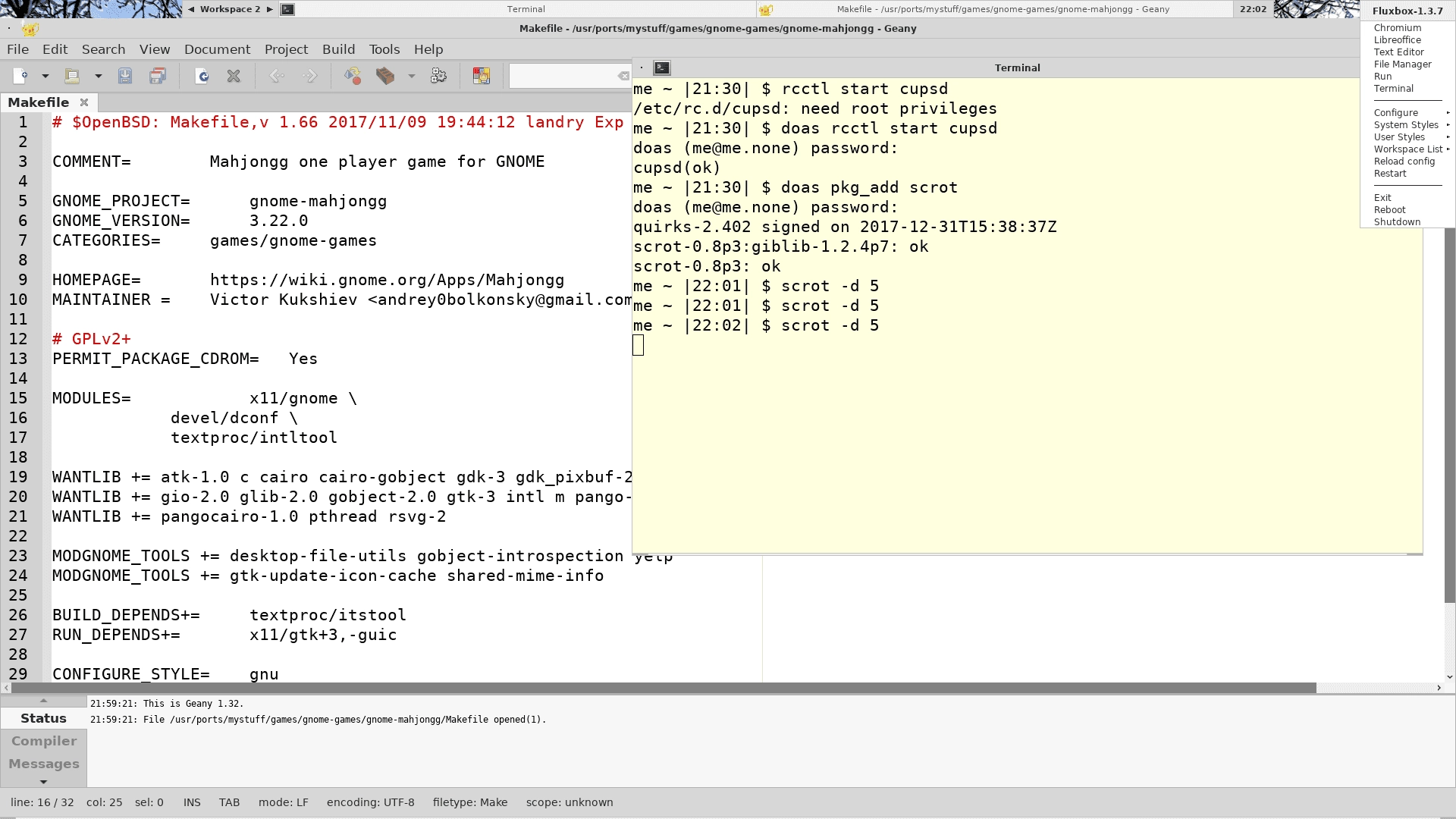Open the Project menu
Viewport: 1456px width, 819px height.
(x=286, y=49)
